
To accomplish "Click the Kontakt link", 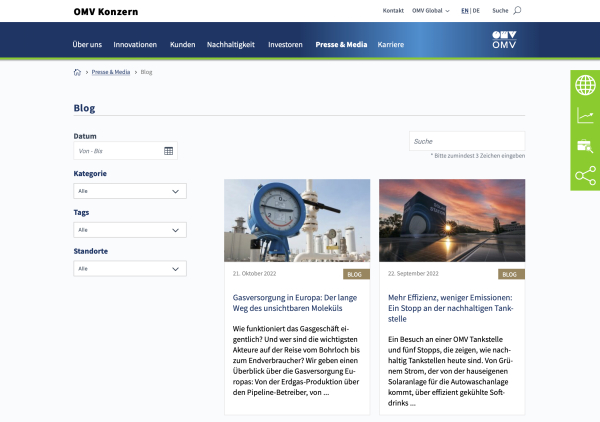I will (x=393, y=11).
